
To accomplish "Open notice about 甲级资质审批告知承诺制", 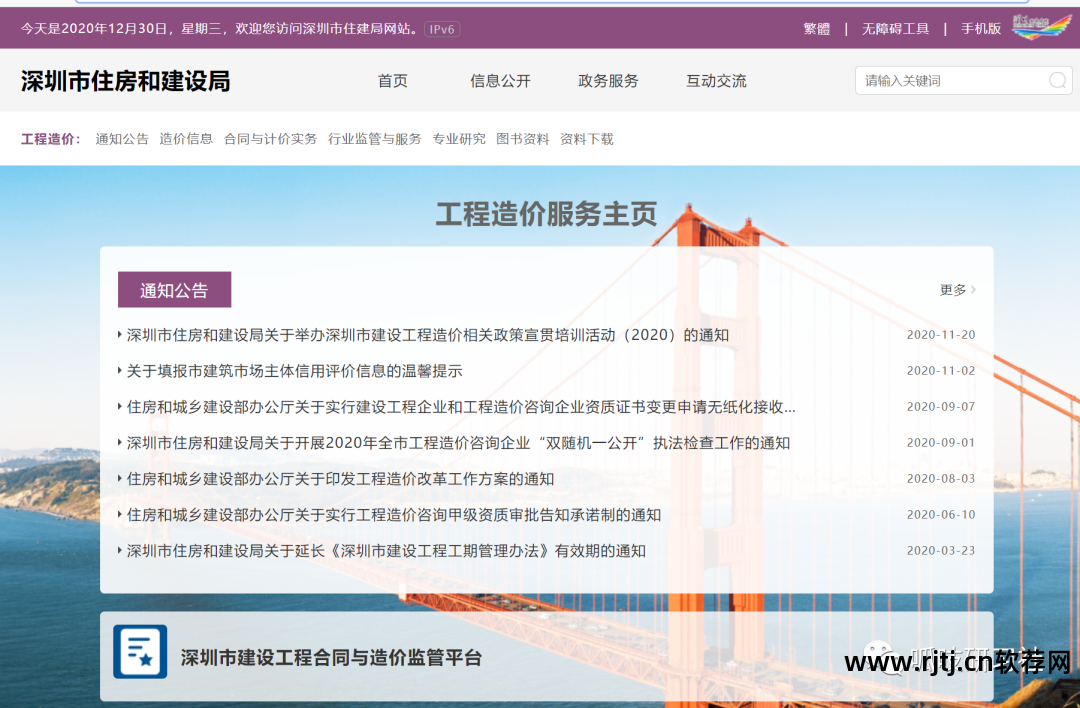I will [393, 515].
